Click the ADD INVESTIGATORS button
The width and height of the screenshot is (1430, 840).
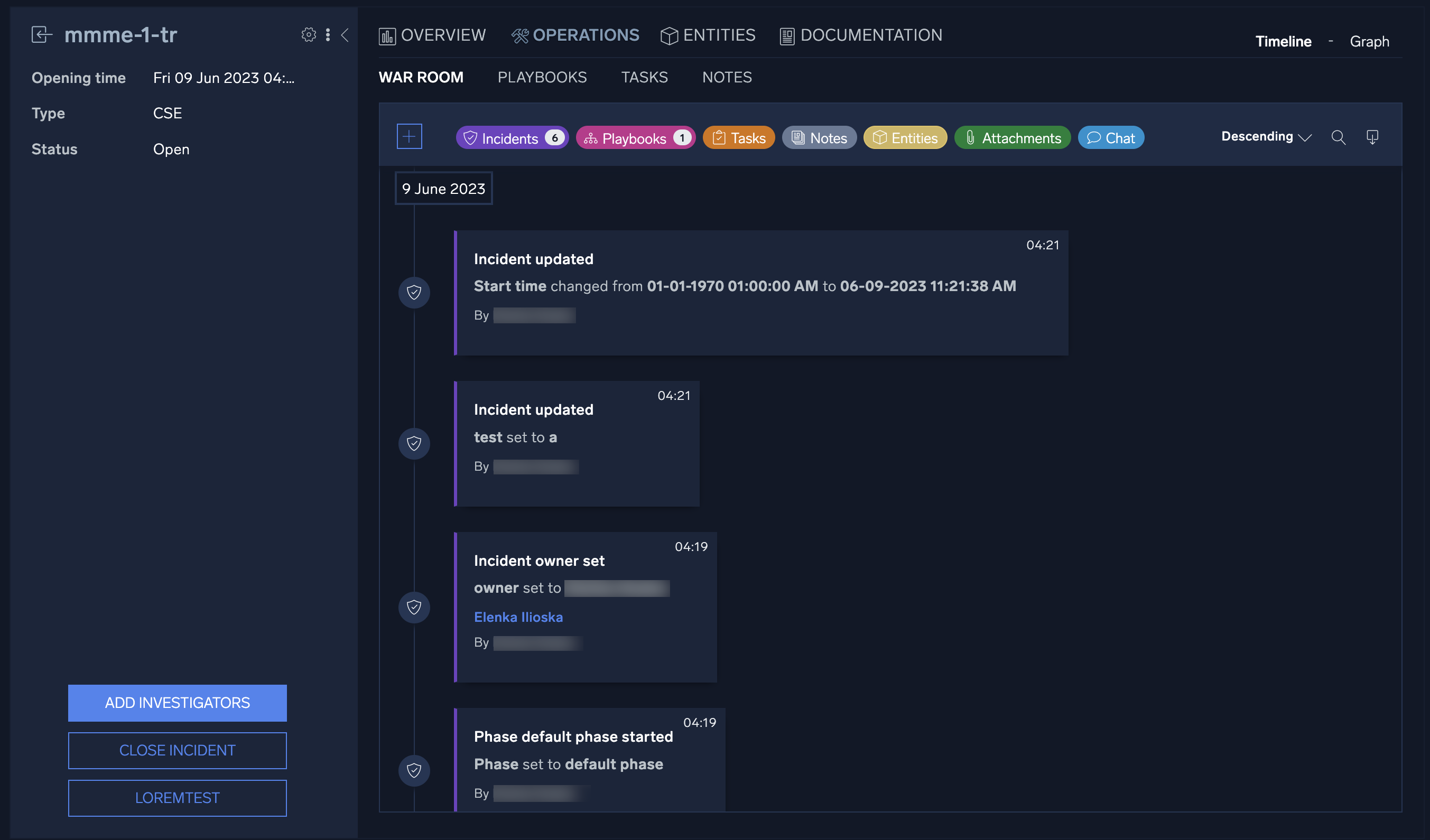pos(177,703)
